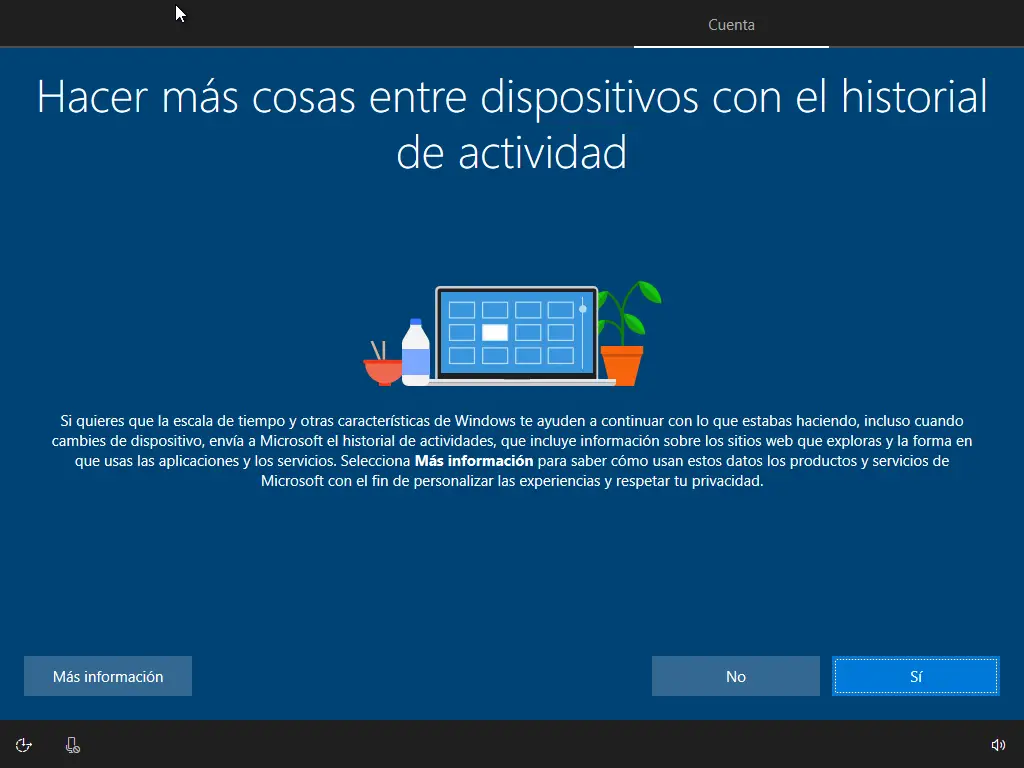The height and width of the screenshot is (768, 1024).
Task: Select the Cuenta tab
Action: click(731, 25)
